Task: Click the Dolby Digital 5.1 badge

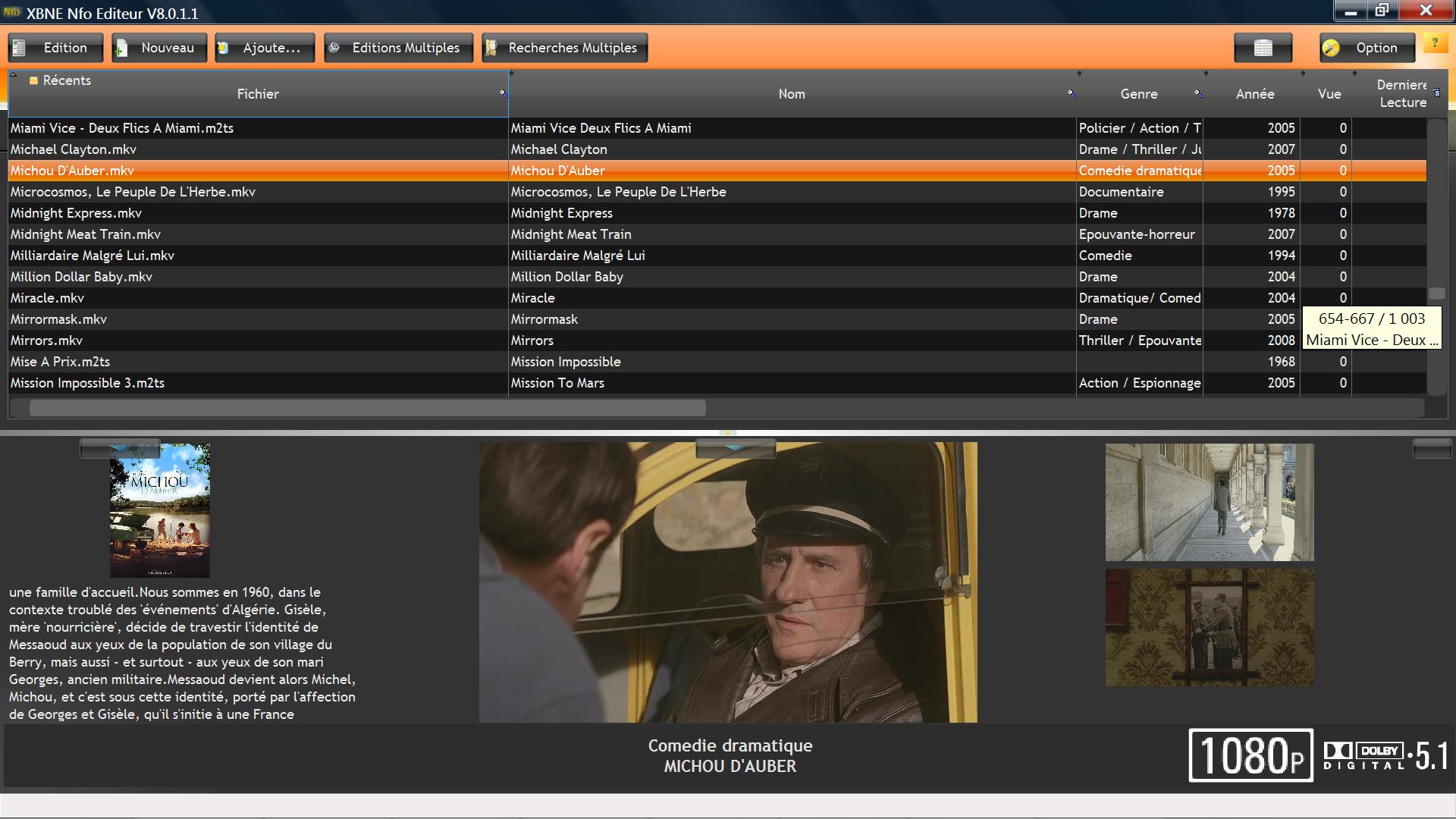Action: point(1386,756)
